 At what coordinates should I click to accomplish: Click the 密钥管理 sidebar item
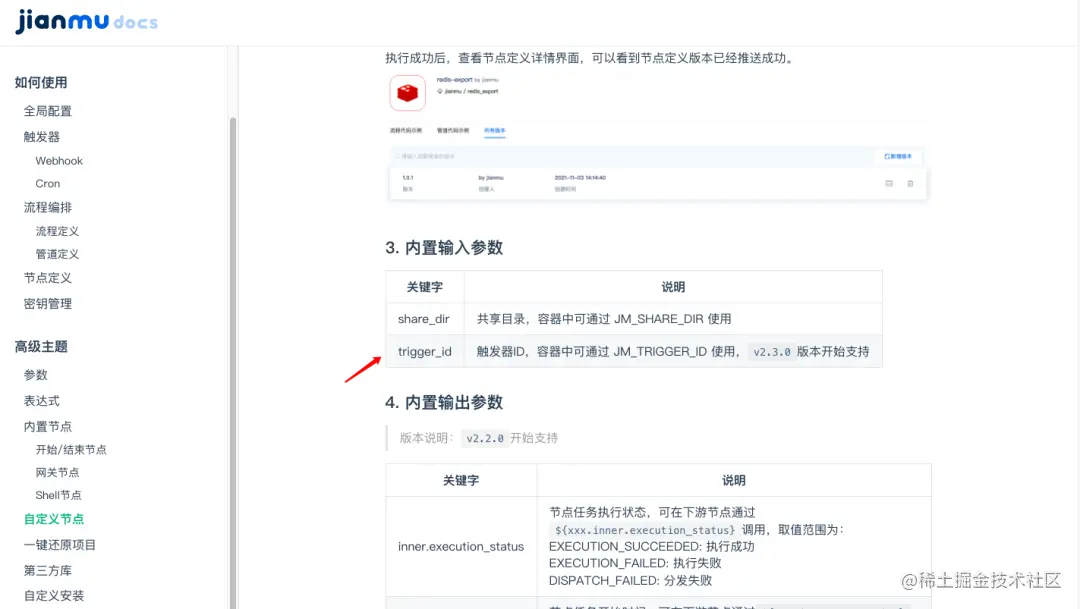[53, 303]
